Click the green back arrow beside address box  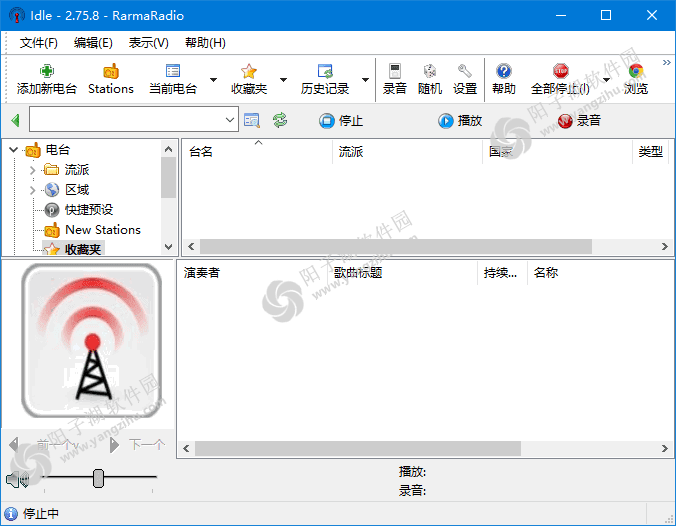pos(16,120)
